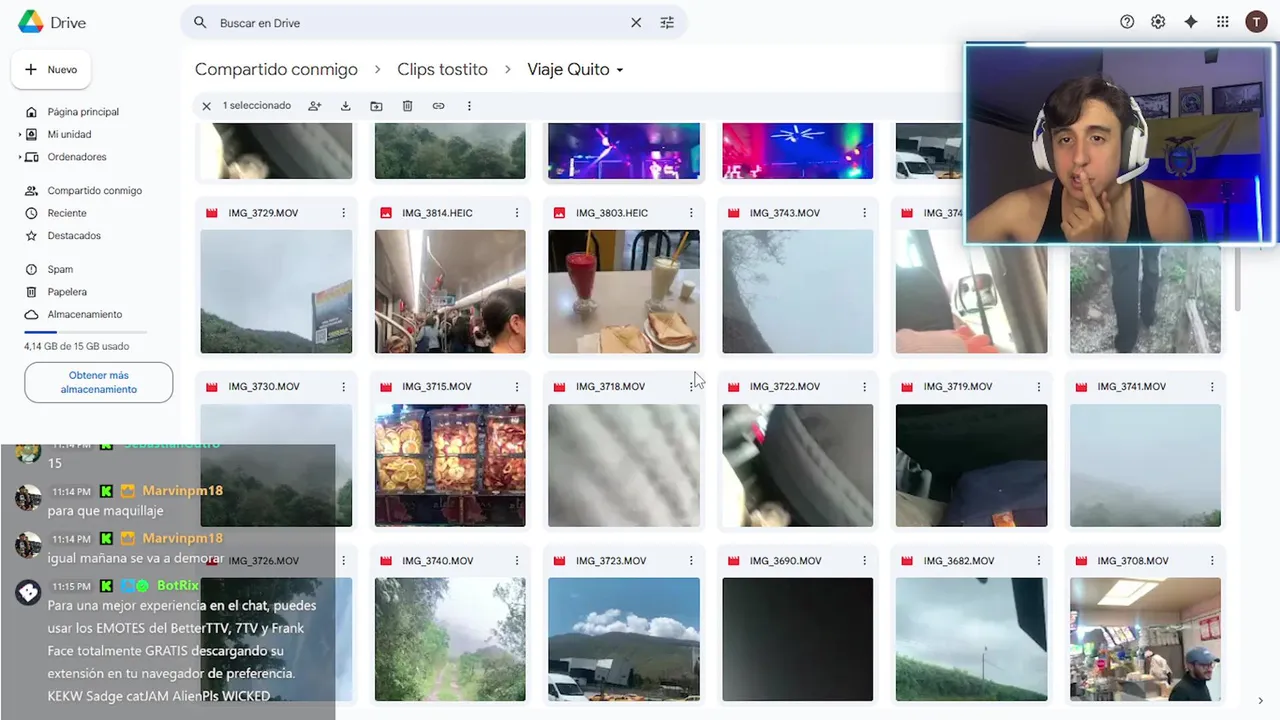Image resolution: width=1280 pixels, height=720 pixels.
Task: Click the streamer webcam overlay
Action: tap(1121, 144)
